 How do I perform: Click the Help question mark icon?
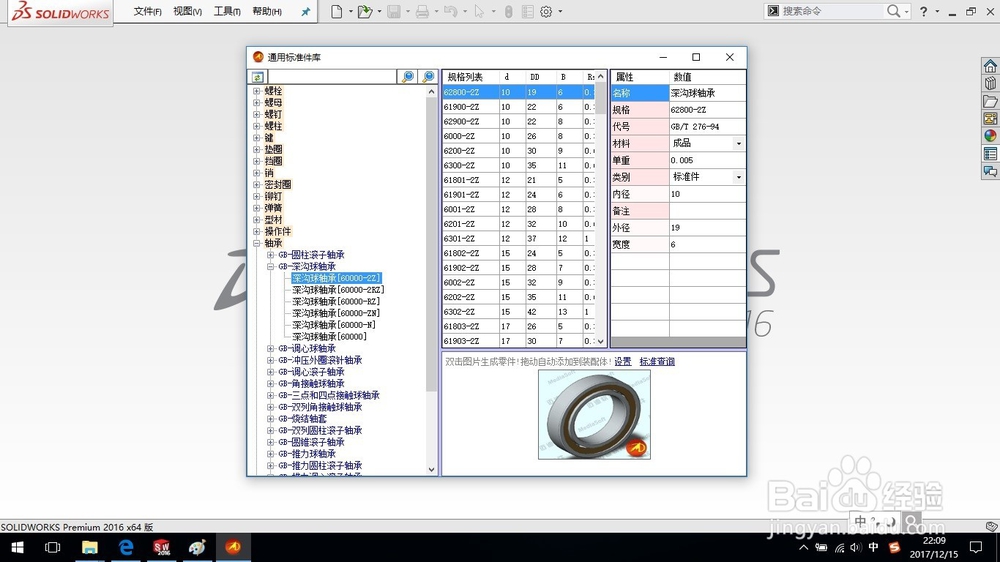(923, 11)
